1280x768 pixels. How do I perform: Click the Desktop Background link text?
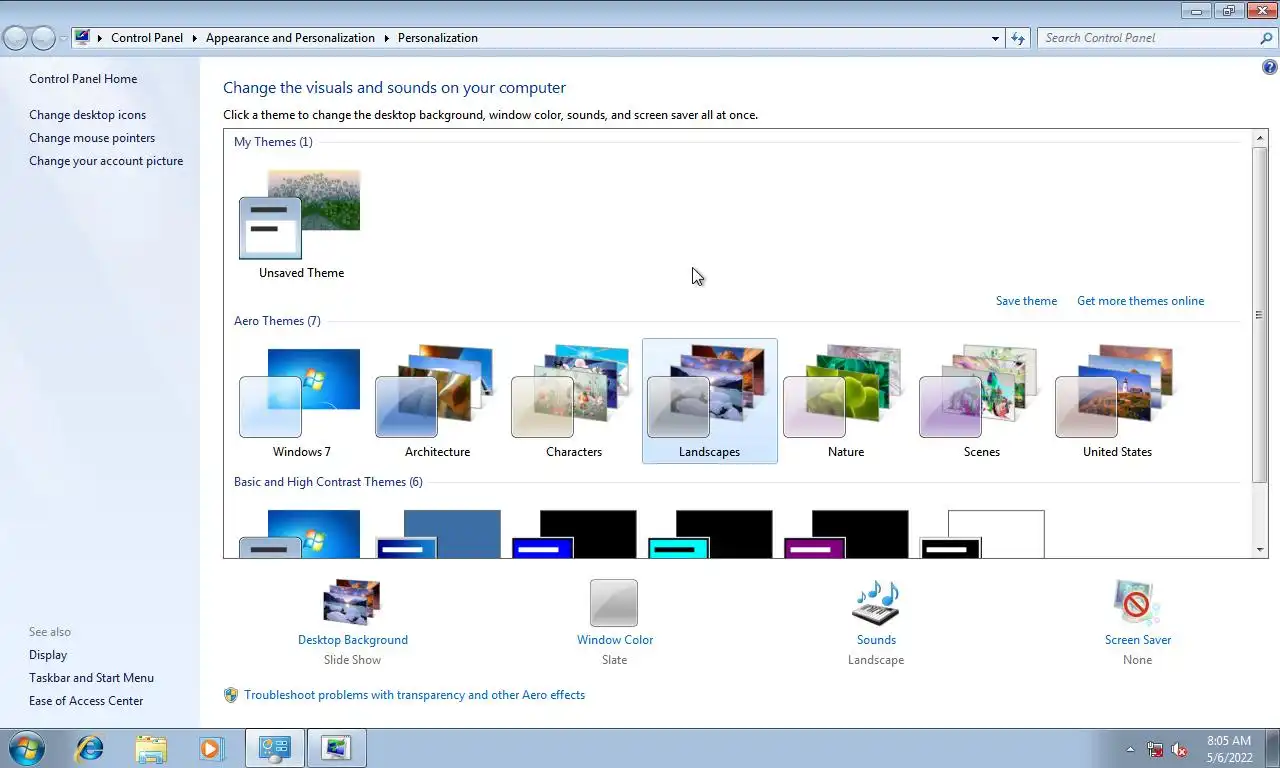pos(353,640)
